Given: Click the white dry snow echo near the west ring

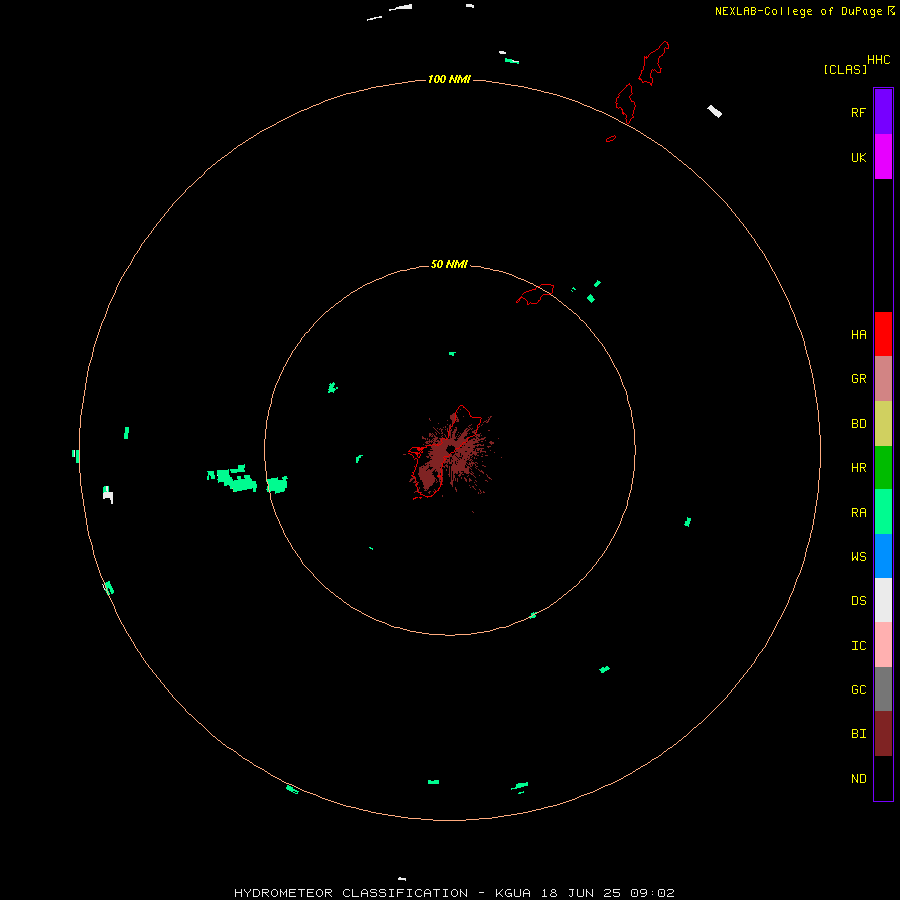Looking at the screenshot, I should (108, 496).
